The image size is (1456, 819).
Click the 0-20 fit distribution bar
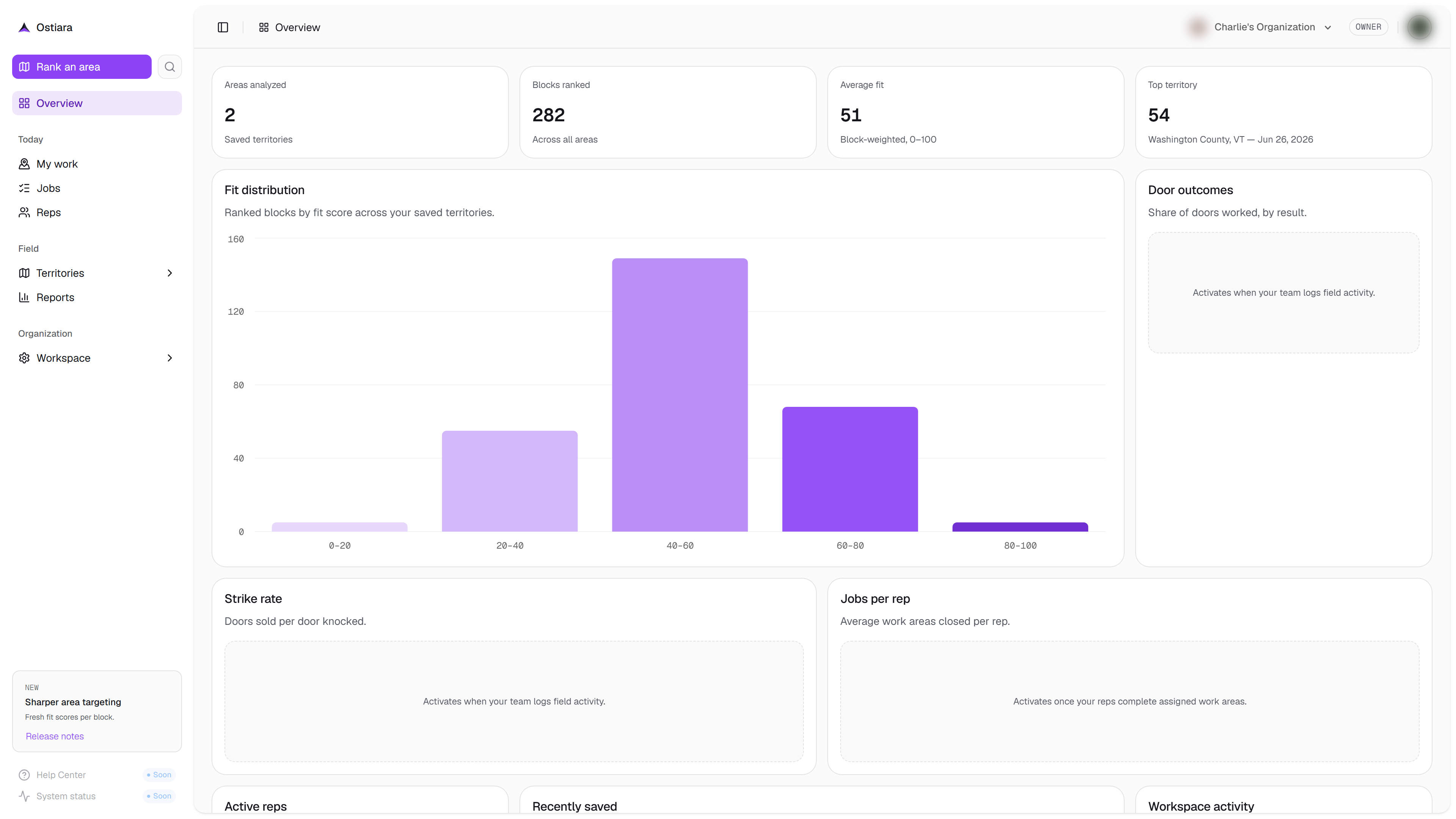(339, 527)
